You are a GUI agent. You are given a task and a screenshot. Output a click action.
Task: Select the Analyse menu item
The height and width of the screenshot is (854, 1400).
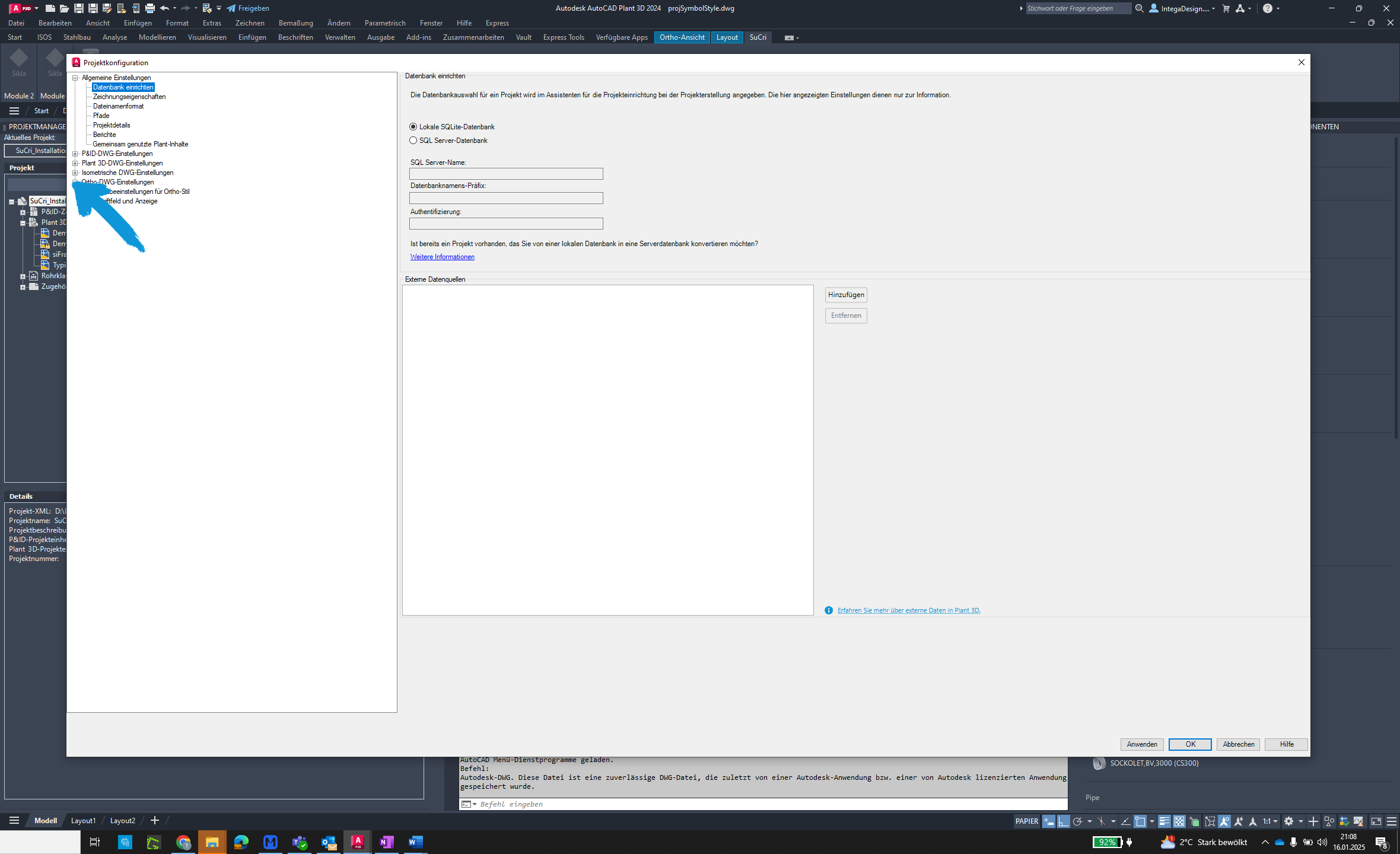tap(113, 37)
